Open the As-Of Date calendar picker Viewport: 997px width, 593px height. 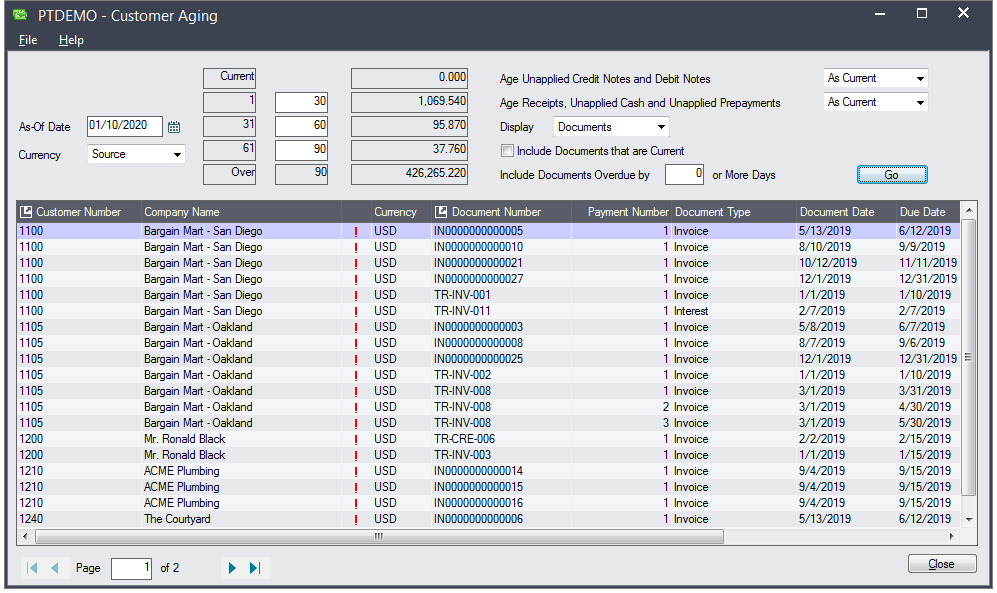tap(174, 127)
